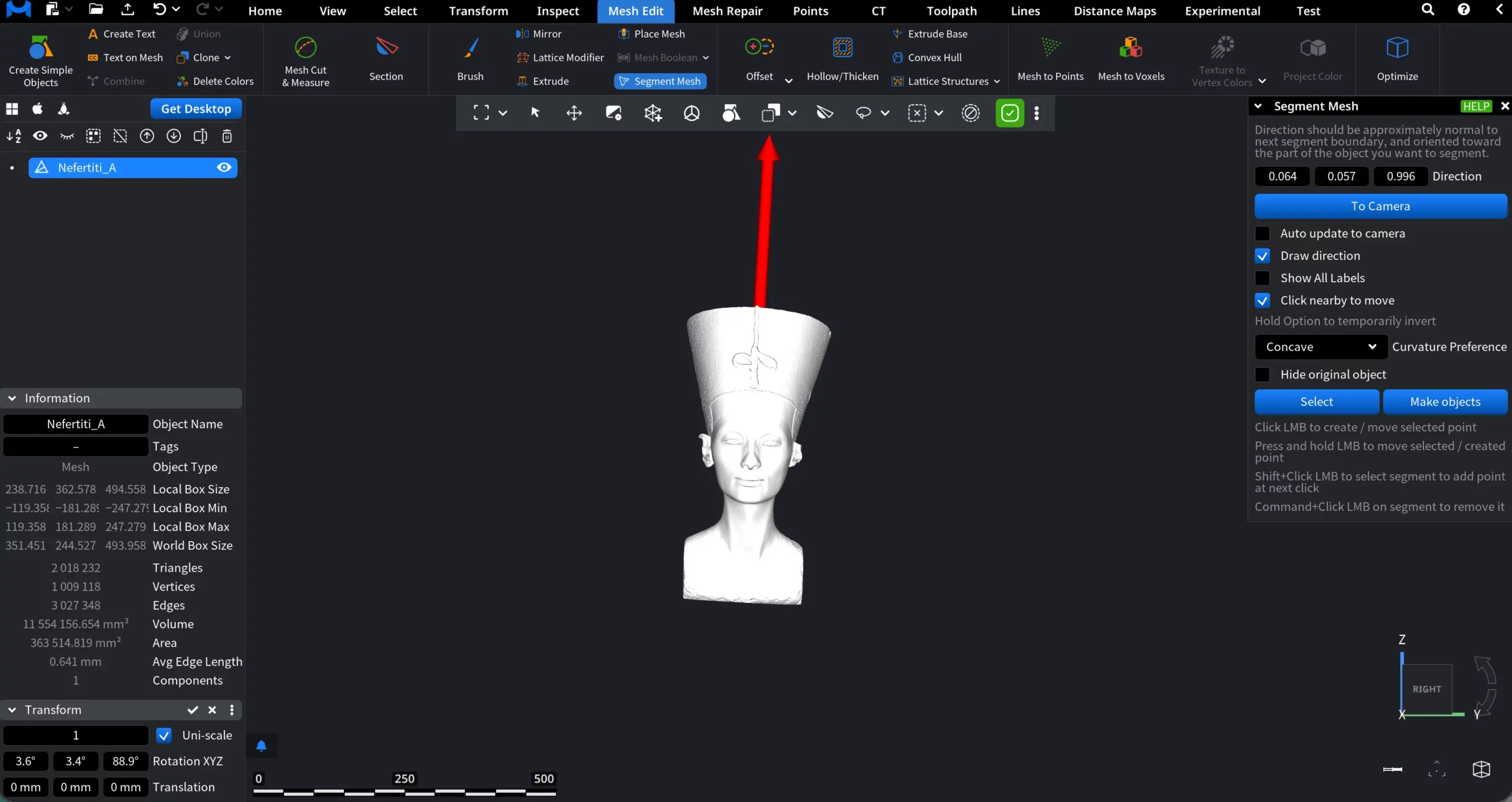Uncheck the Draw direction checkbox

pyautogui.click(x=1262, y=256)
